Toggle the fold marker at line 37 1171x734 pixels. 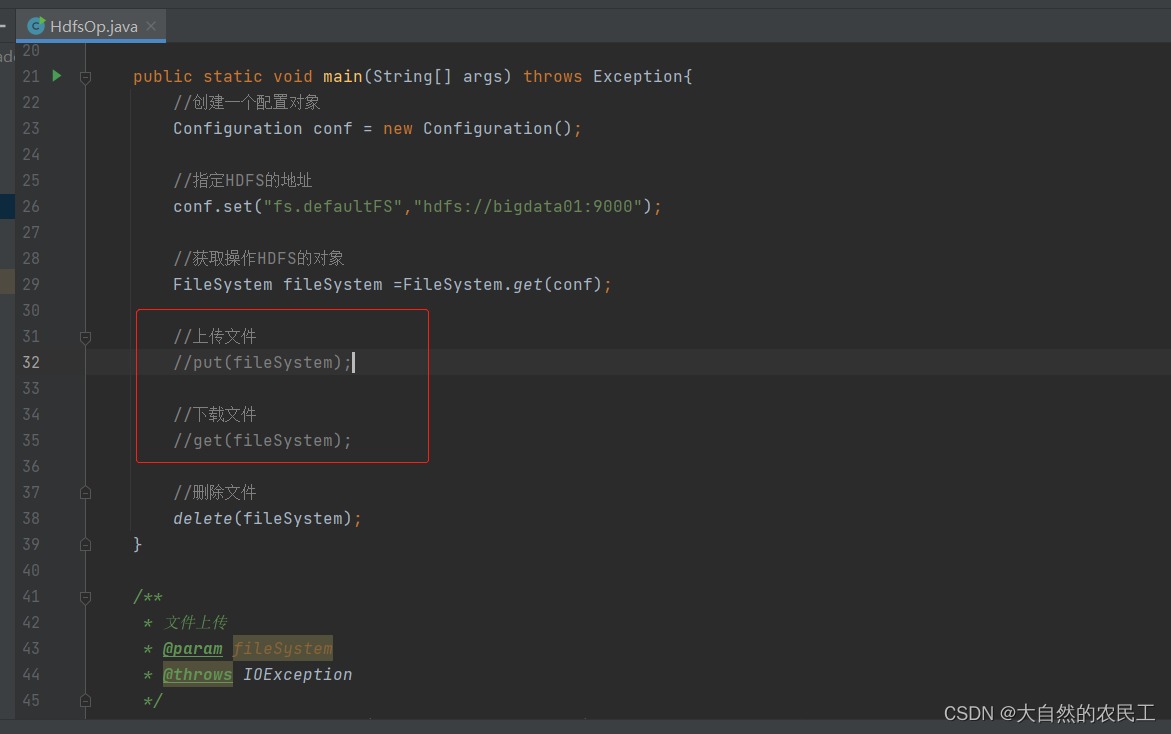86,493
